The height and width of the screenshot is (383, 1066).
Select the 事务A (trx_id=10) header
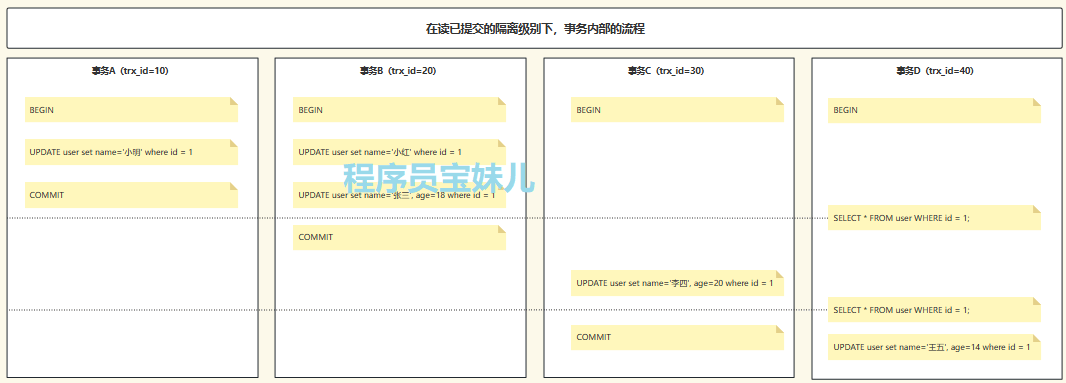click(131, 71)
